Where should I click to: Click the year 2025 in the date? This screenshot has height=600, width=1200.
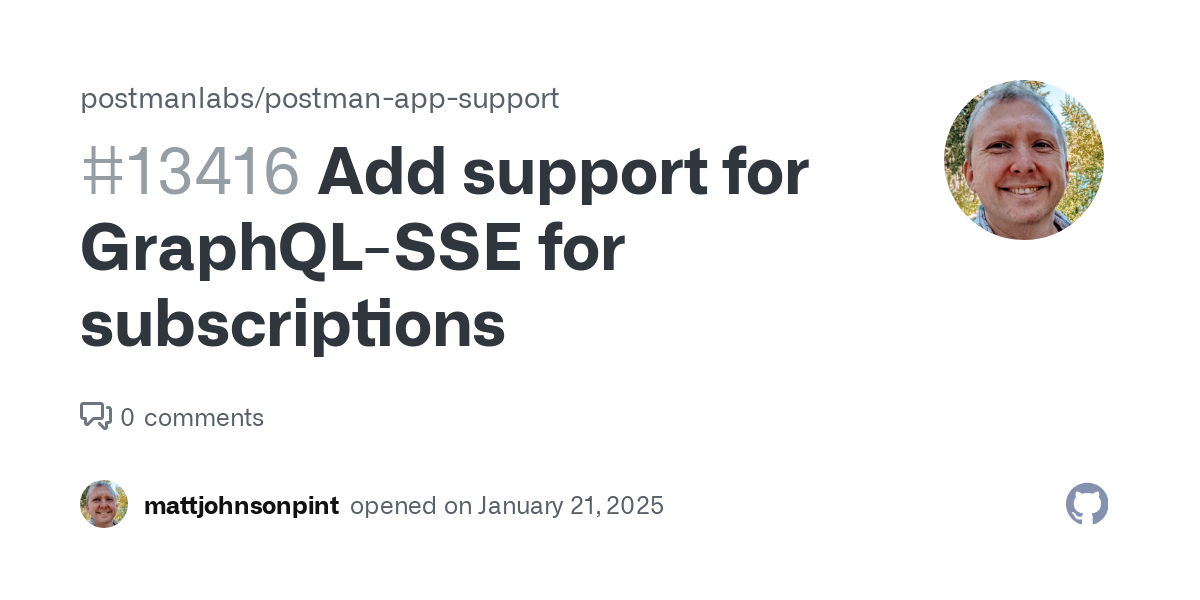point(635,506)
